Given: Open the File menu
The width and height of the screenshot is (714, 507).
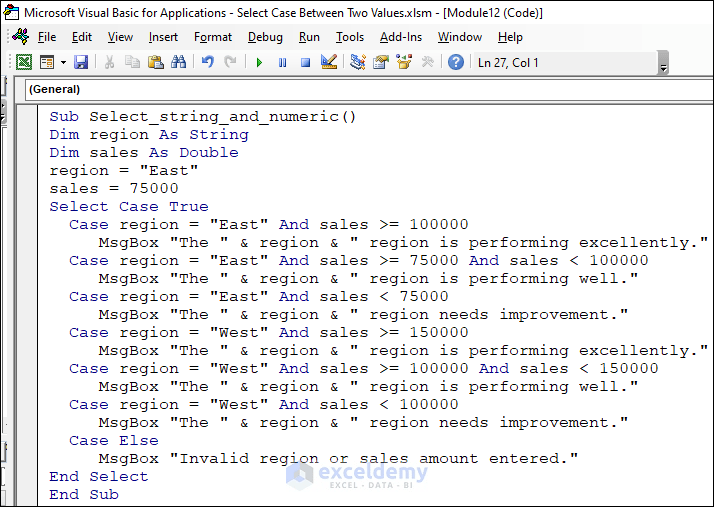Looking at the screenshot, I should tap(47, 37).
